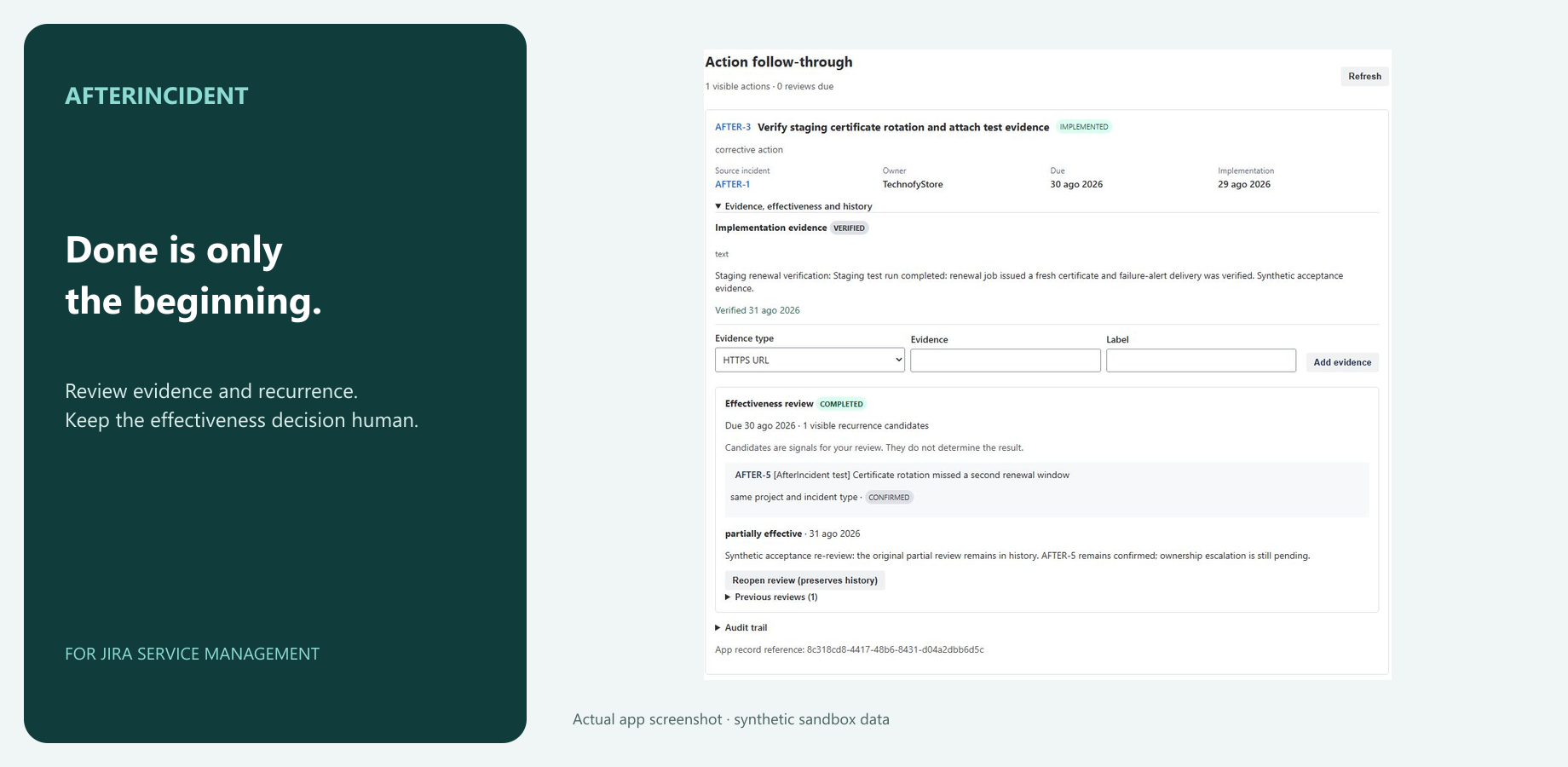This screenshot has width=1568, height=767.
Task: Expand Previous reviews (1)
Action: [771, 597]
